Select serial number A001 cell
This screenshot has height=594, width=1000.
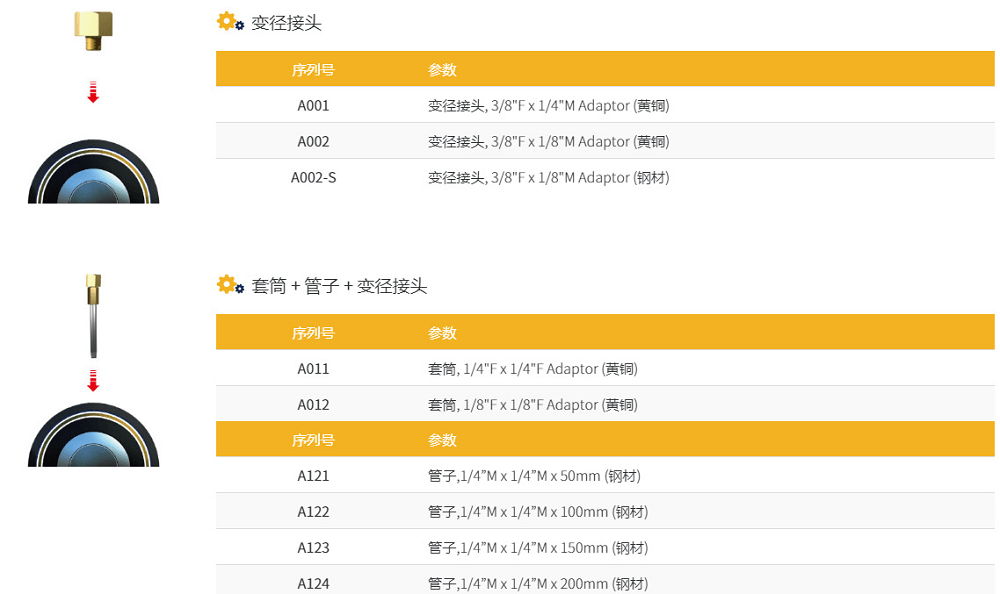313,105
